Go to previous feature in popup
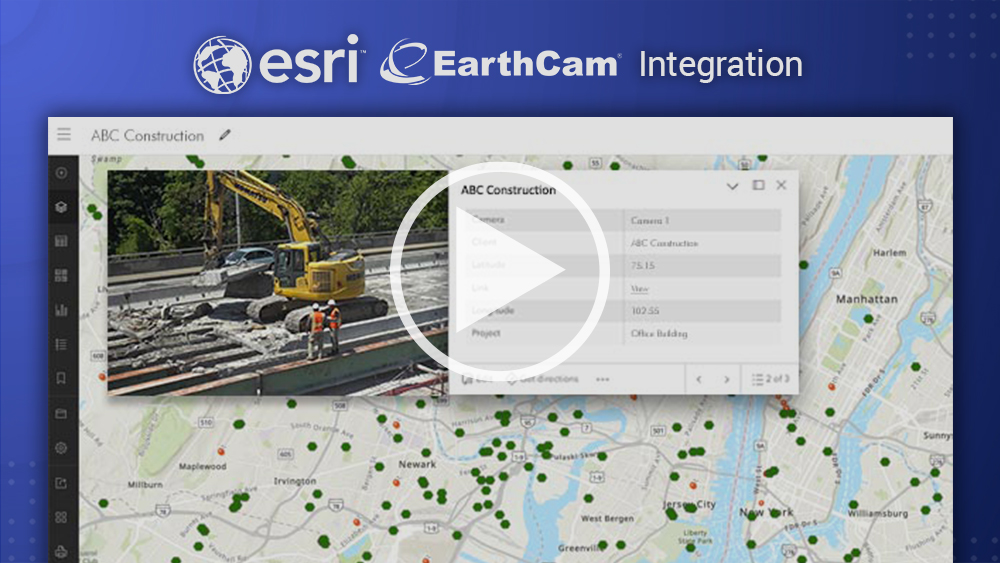Screen dimensions: 1000x563 coord(699,379)
